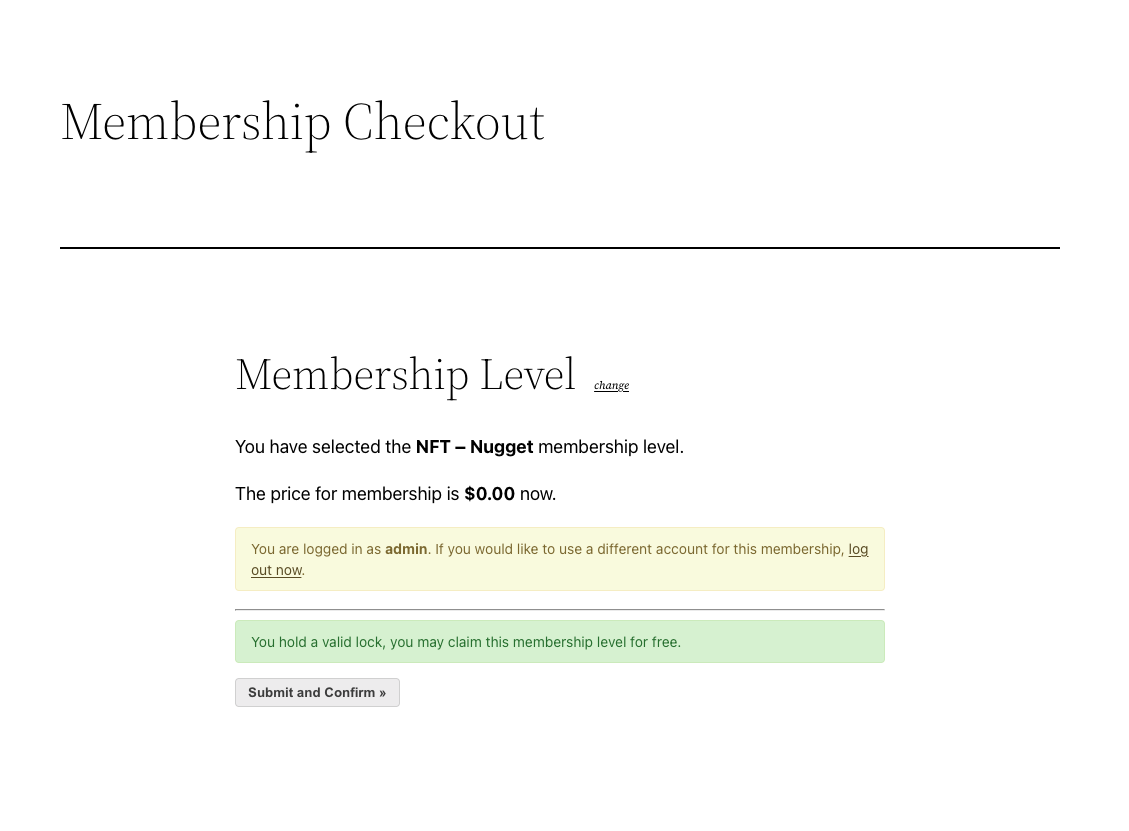Click the word "Membership" in the section heading
The image size is (1129, 831).
tap(352, 374)
